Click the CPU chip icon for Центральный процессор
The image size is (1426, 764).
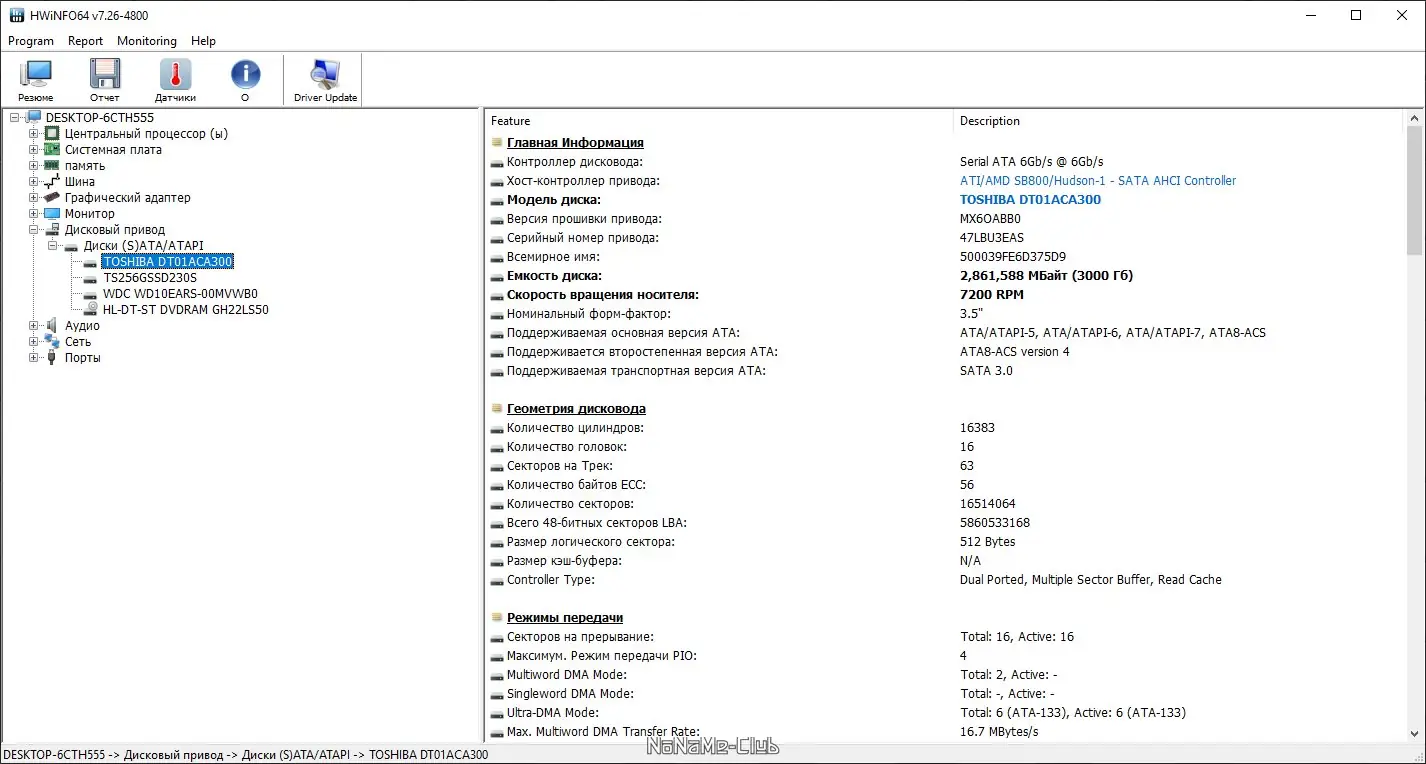52,134
